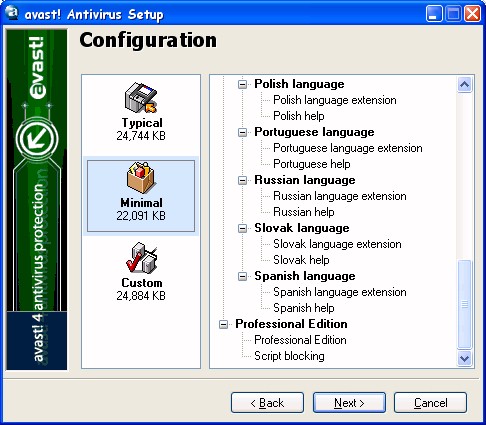Select Spanish language extension item
This screenshot has width=486, height=425.
click(x=340, y=292)
